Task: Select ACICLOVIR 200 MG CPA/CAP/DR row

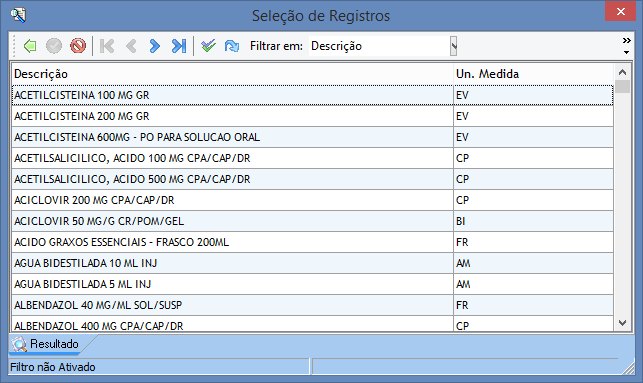Action: (x=312, y=200)
